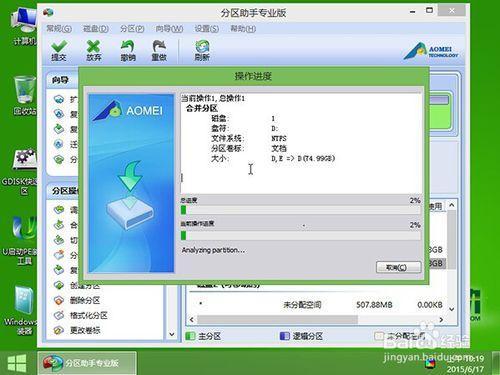The image size is (500, 375).
Task: Click horizontal scrollbar thumb in disk list
Action: coord(277,320)
